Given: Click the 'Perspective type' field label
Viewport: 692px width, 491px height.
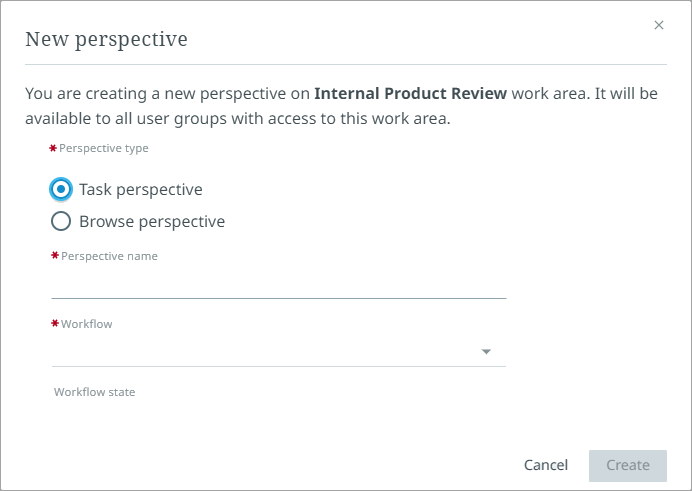Looking at the screenshot, I should pyautogui.click(x=103, y=148).
